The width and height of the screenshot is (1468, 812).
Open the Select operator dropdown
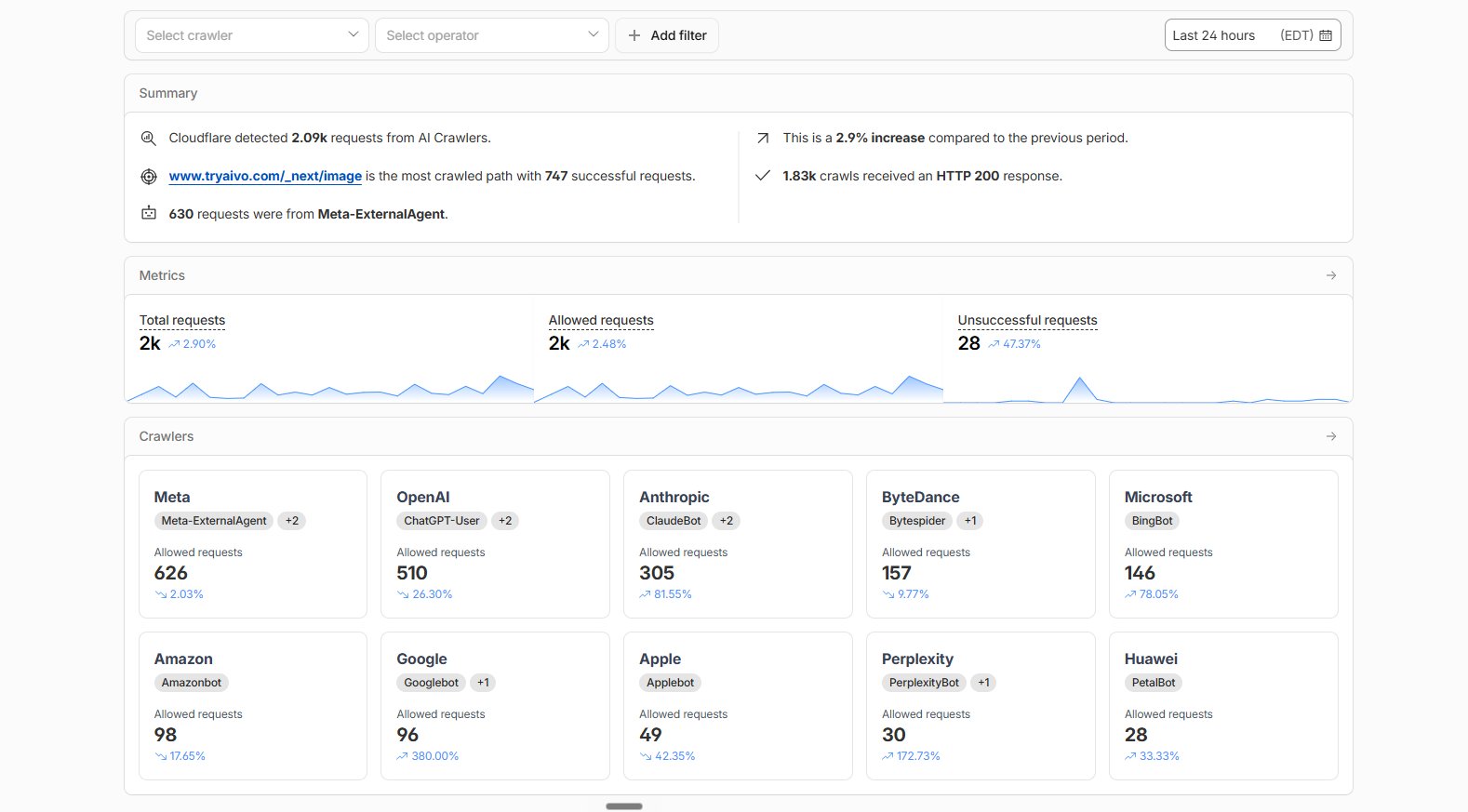(x=492, y=35)
